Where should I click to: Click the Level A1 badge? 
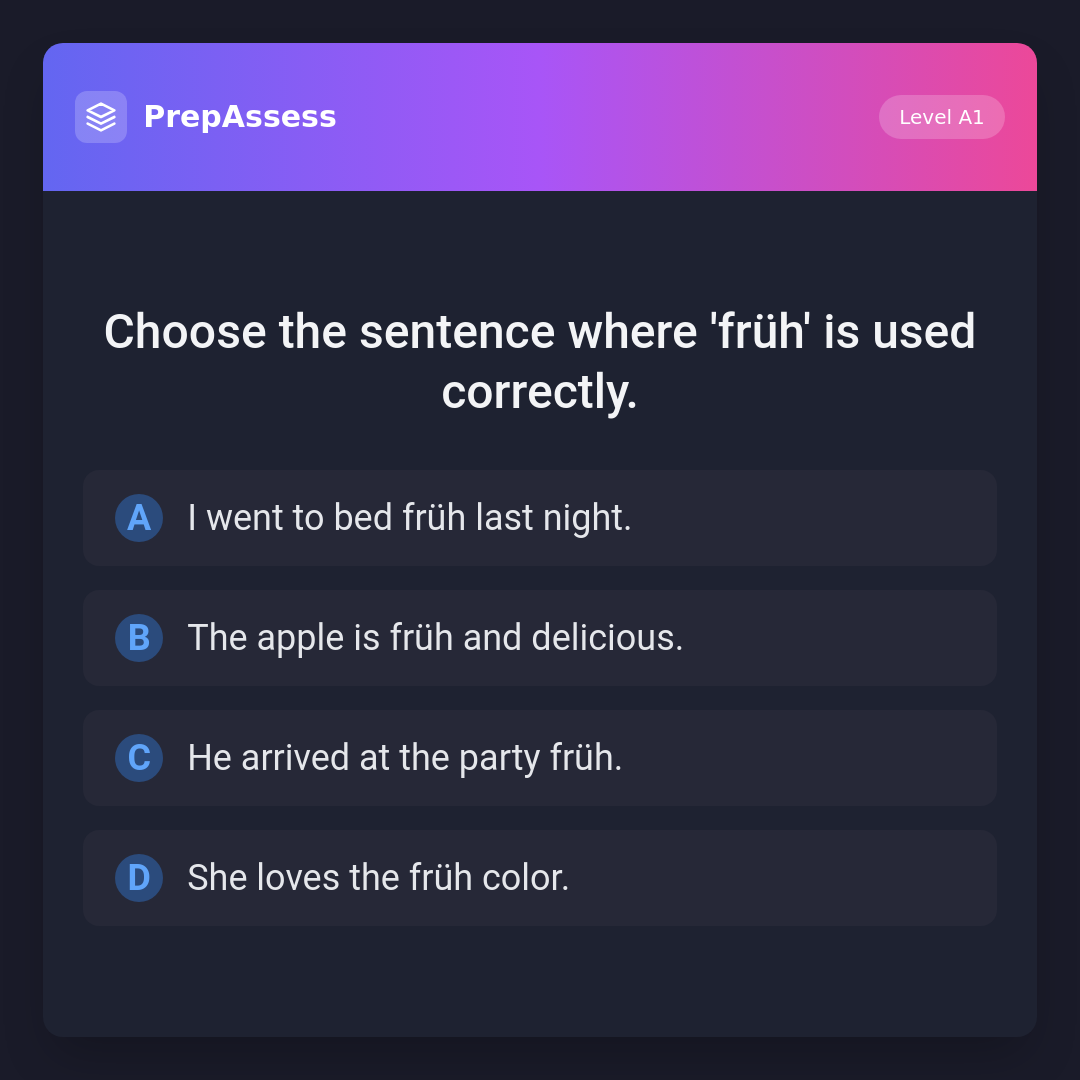coord(941,117)
